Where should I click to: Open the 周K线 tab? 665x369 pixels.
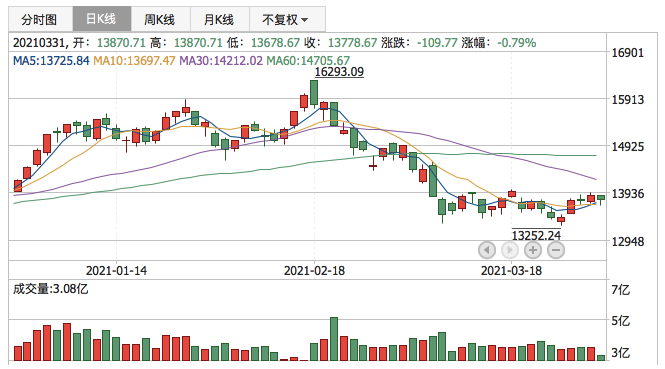click(x=160, y=19)
